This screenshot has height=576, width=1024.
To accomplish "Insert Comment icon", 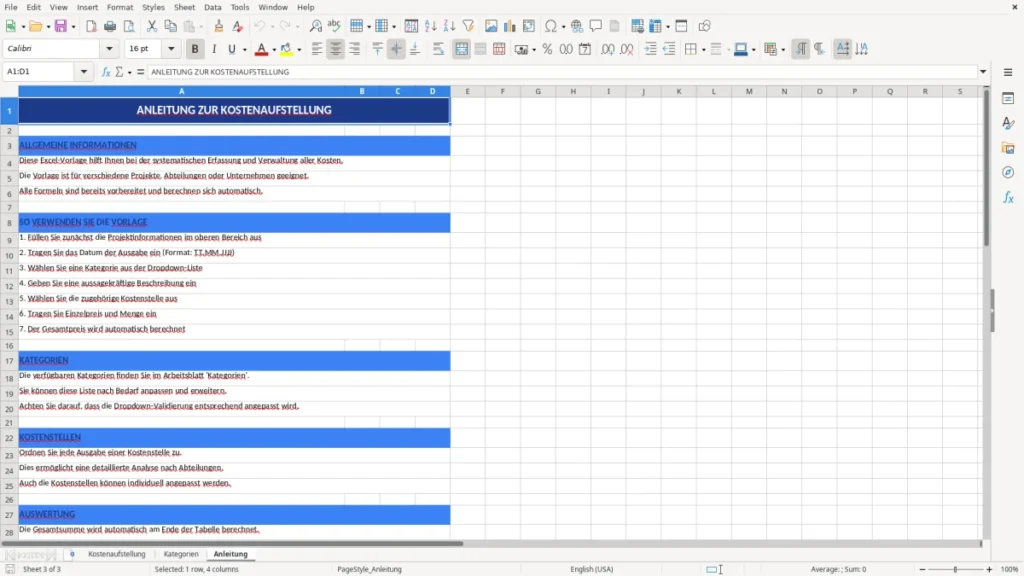I will coord(596,26).
